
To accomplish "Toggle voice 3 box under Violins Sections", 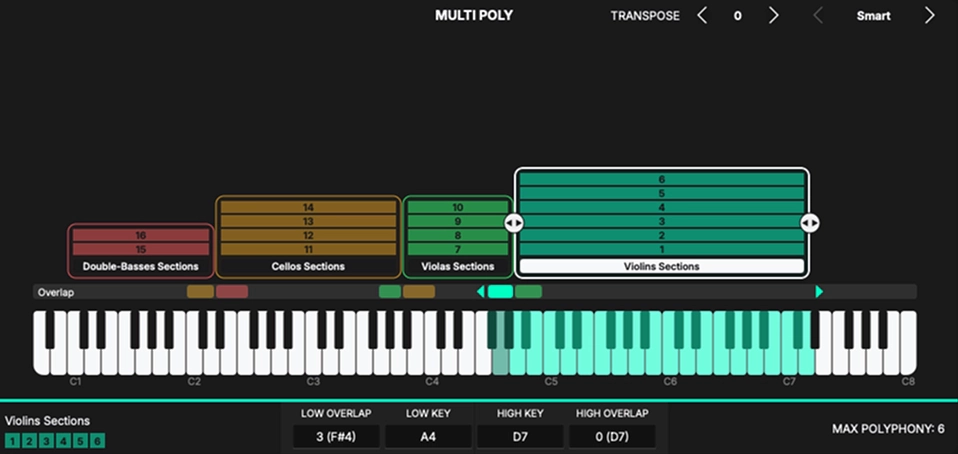I will pos(46,441).
